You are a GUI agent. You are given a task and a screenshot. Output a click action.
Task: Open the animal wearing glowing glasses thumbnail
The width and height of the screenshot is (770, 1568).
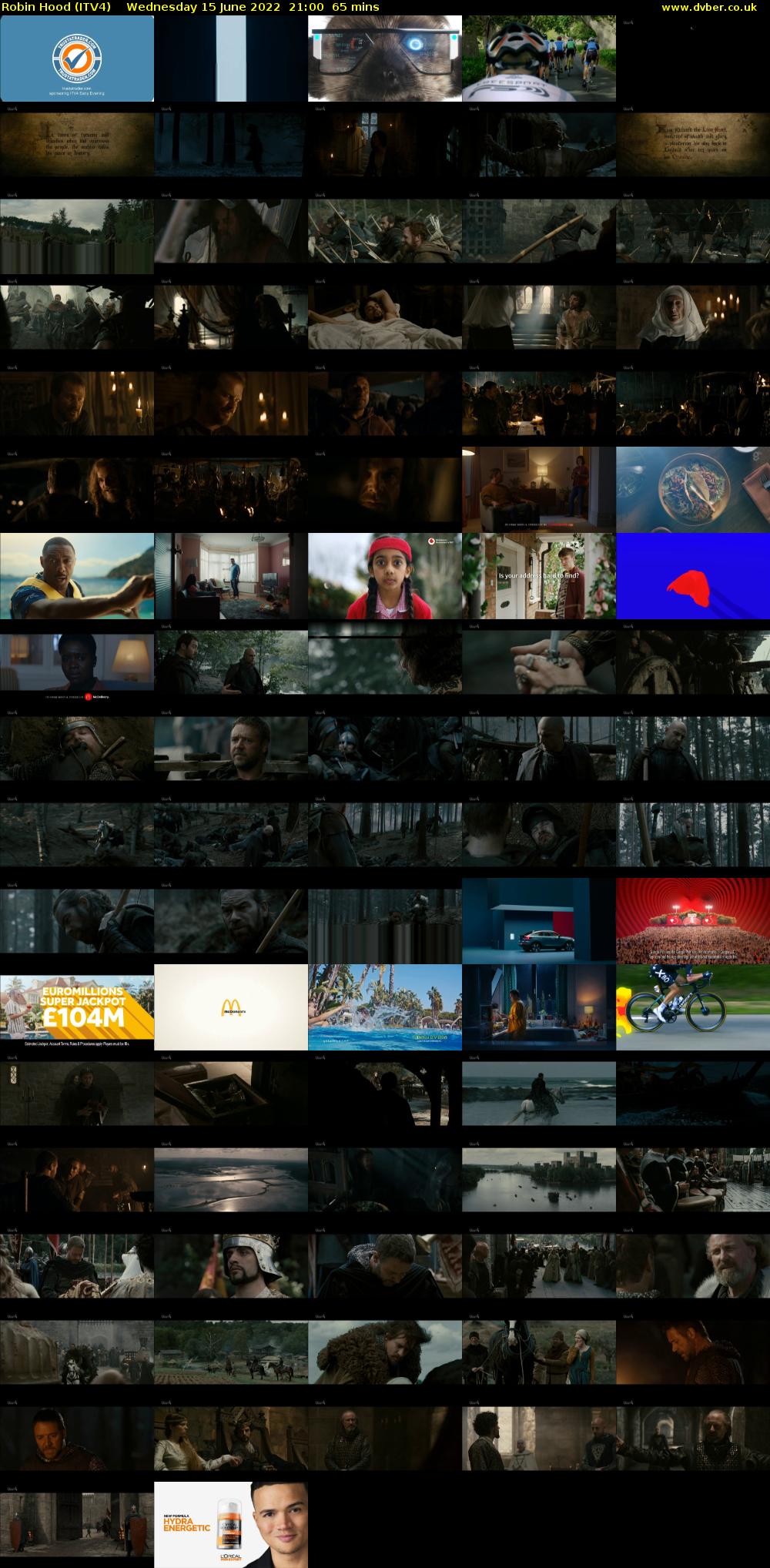(x=385, y=59)
